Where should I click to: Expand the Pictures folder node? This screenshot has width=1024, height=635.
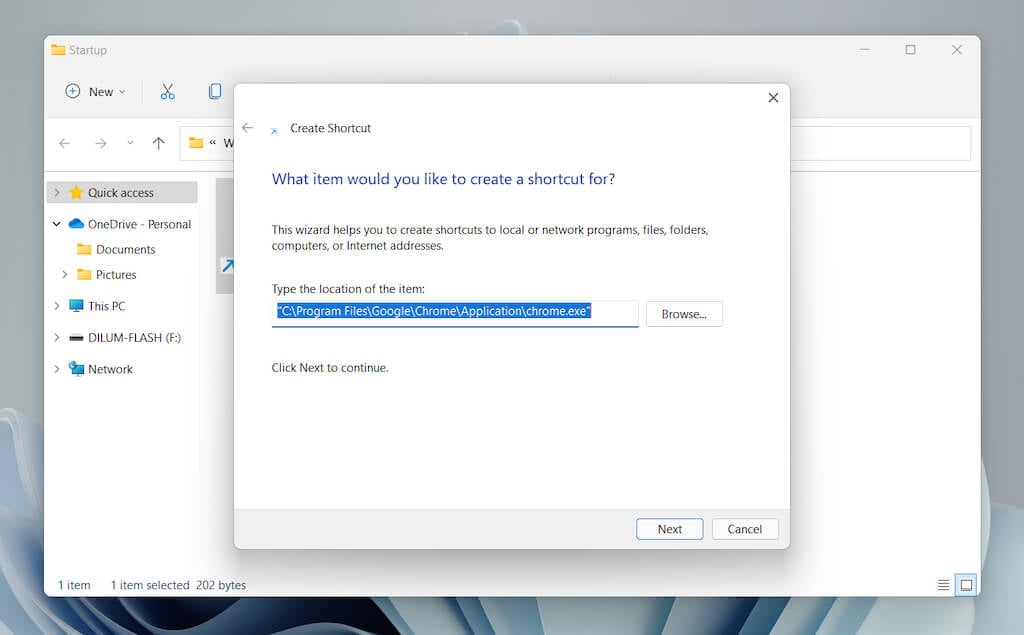pos(65,274)
